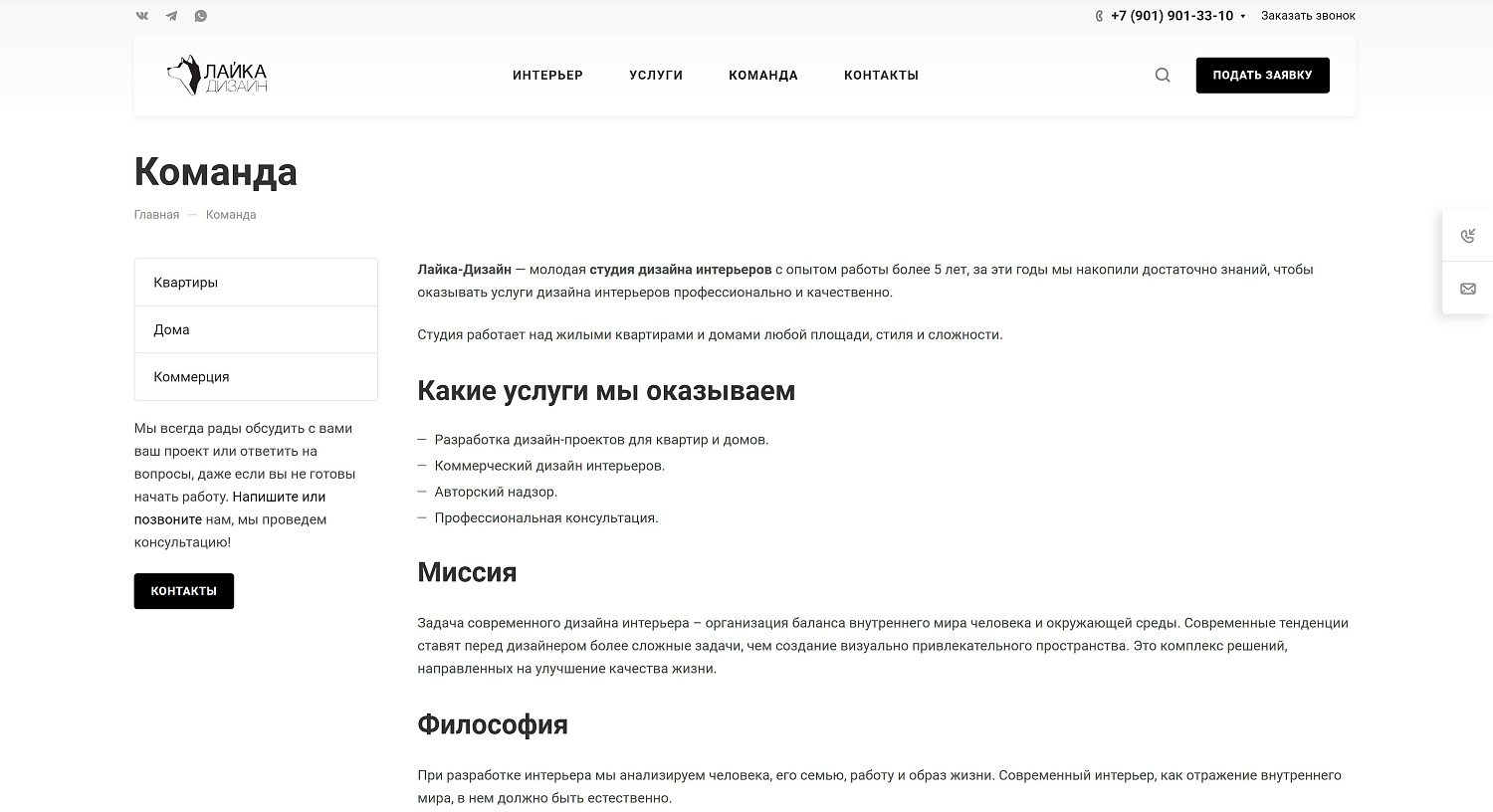Open the WhatsApp icon
The image size is (1493, 812).
tap(200, 15)
